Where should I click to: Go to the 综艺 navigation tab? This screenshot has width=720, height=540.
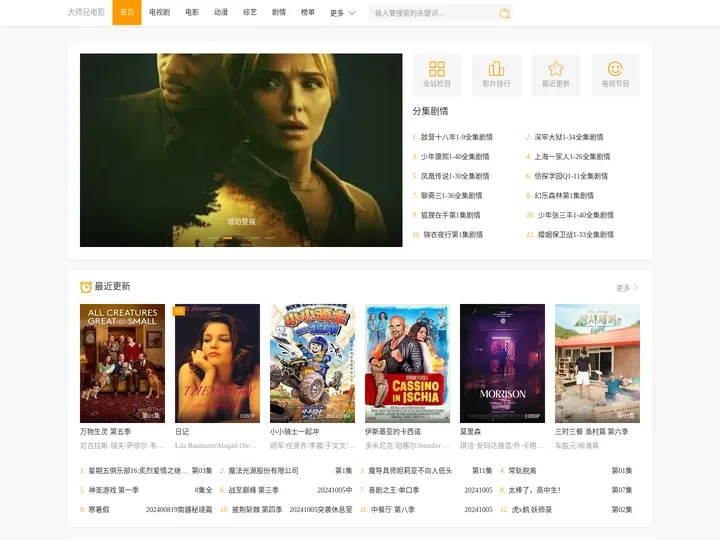point(250,12)
